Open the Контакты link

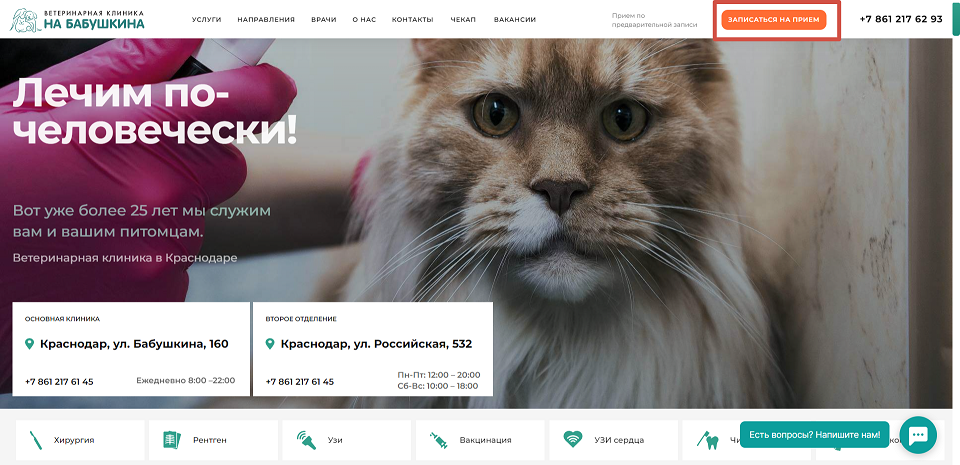tap(413, 20)
